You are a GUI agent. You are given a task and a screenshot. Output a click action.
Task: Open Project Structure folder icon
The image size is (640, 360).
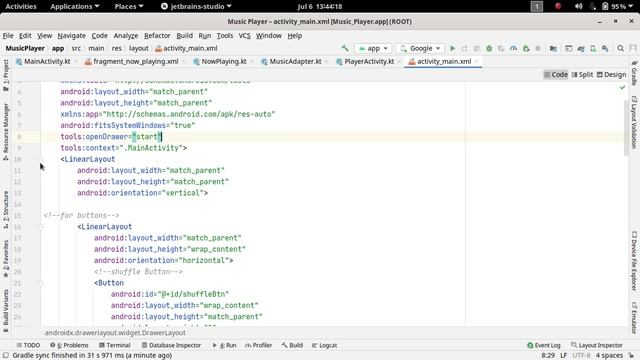pyautogui.click(x=553, y=48)
